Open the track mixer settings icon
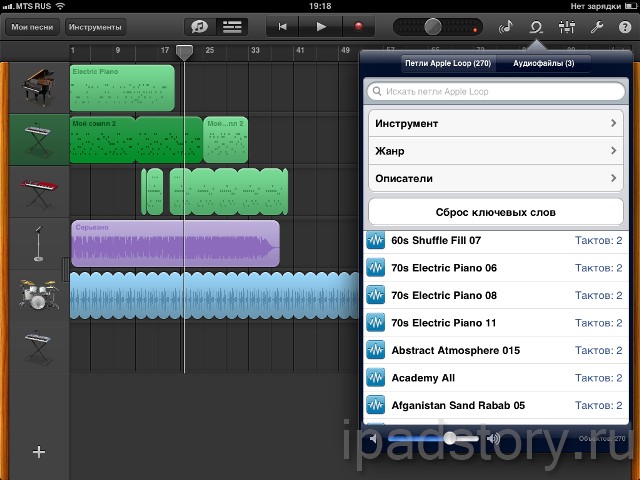The width and height of the screenshot is (640, 480). click(567, 27)
